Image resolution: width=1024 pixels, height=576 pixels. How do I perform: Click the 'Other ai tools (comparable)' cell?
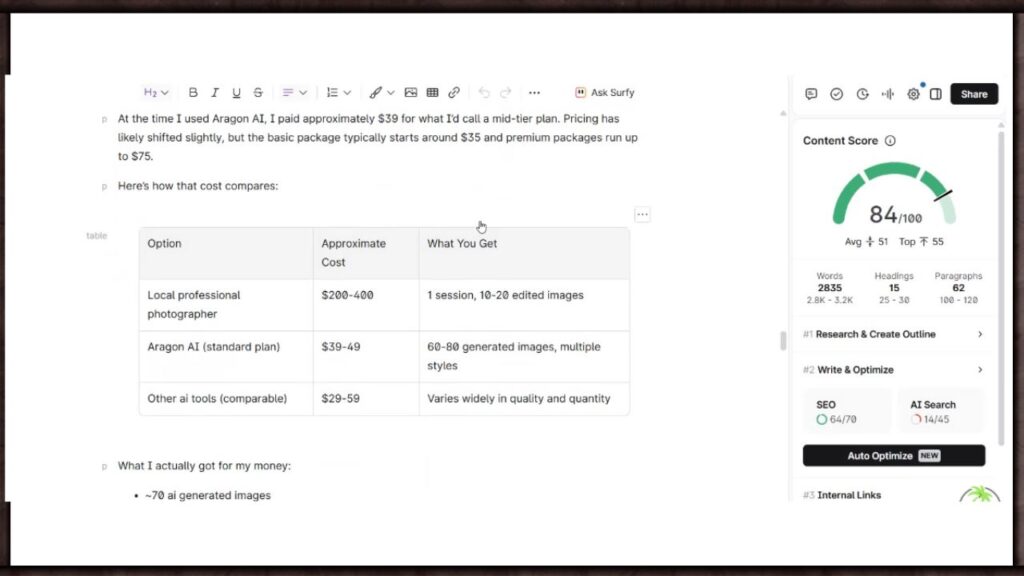pos(226,399)
